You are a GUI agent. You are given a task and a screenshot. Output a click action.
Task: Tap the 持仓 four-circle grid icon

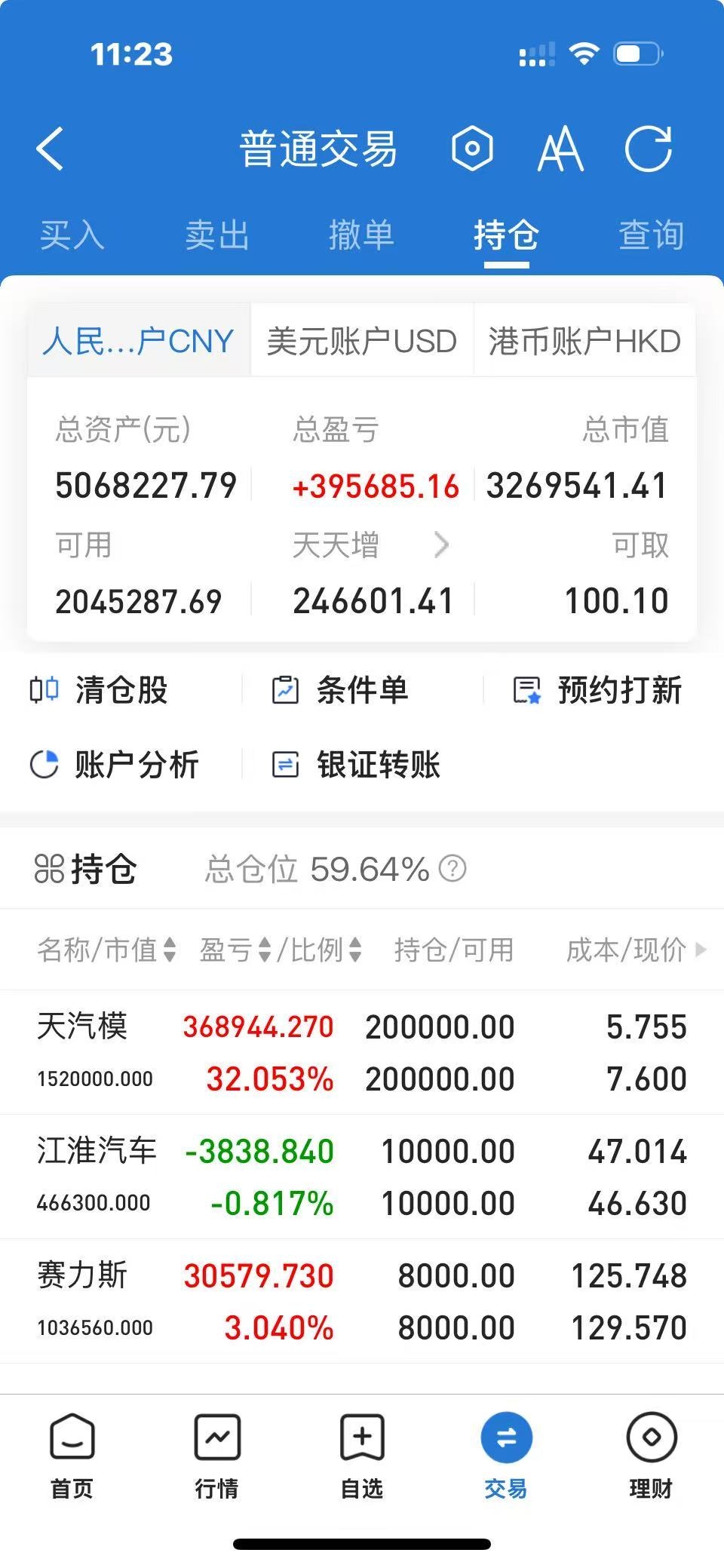click(49, 869)
